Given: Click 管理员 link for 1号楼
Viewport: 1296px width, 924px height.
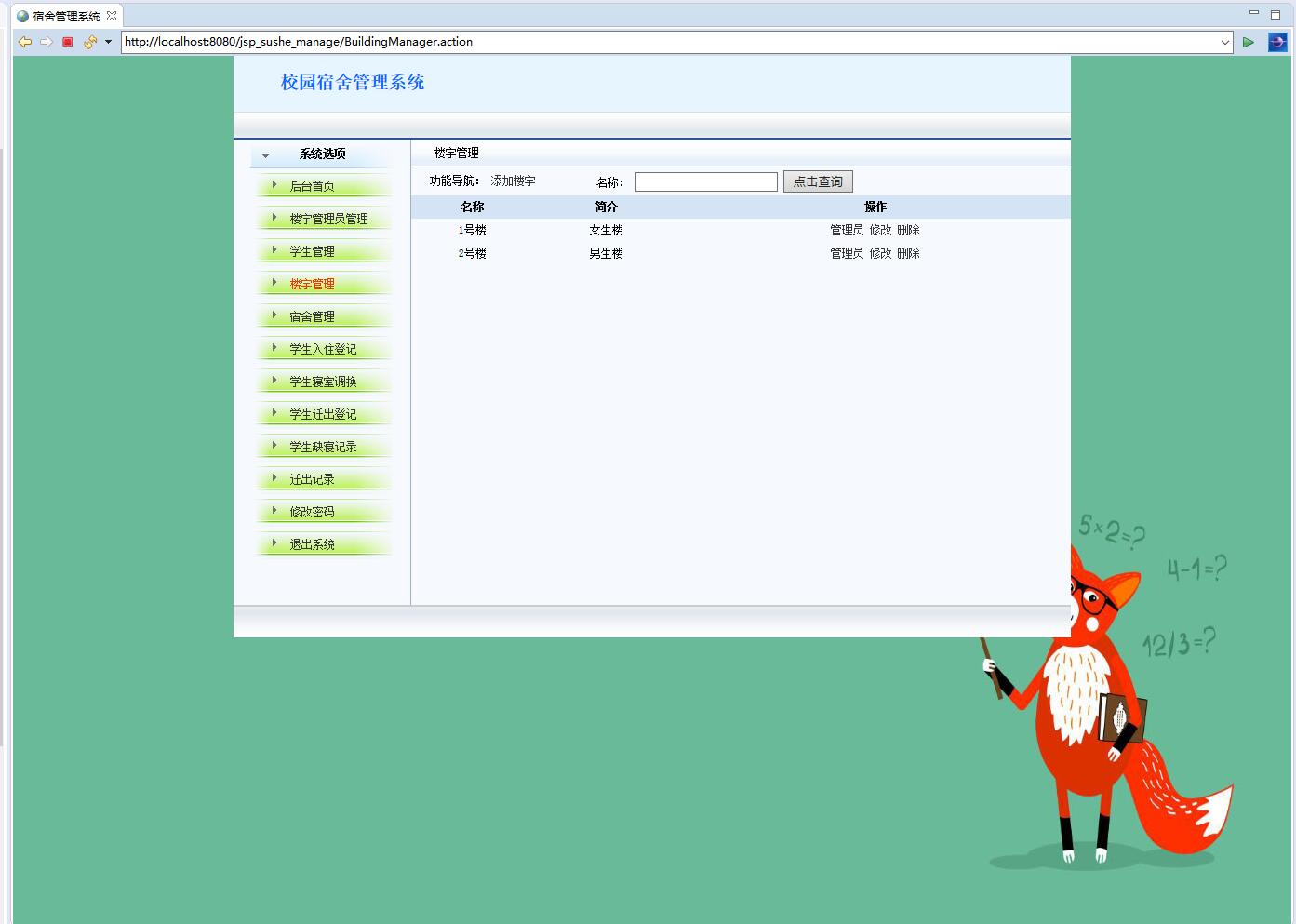Looking at the screenshot, I should (x=847, y=230).
